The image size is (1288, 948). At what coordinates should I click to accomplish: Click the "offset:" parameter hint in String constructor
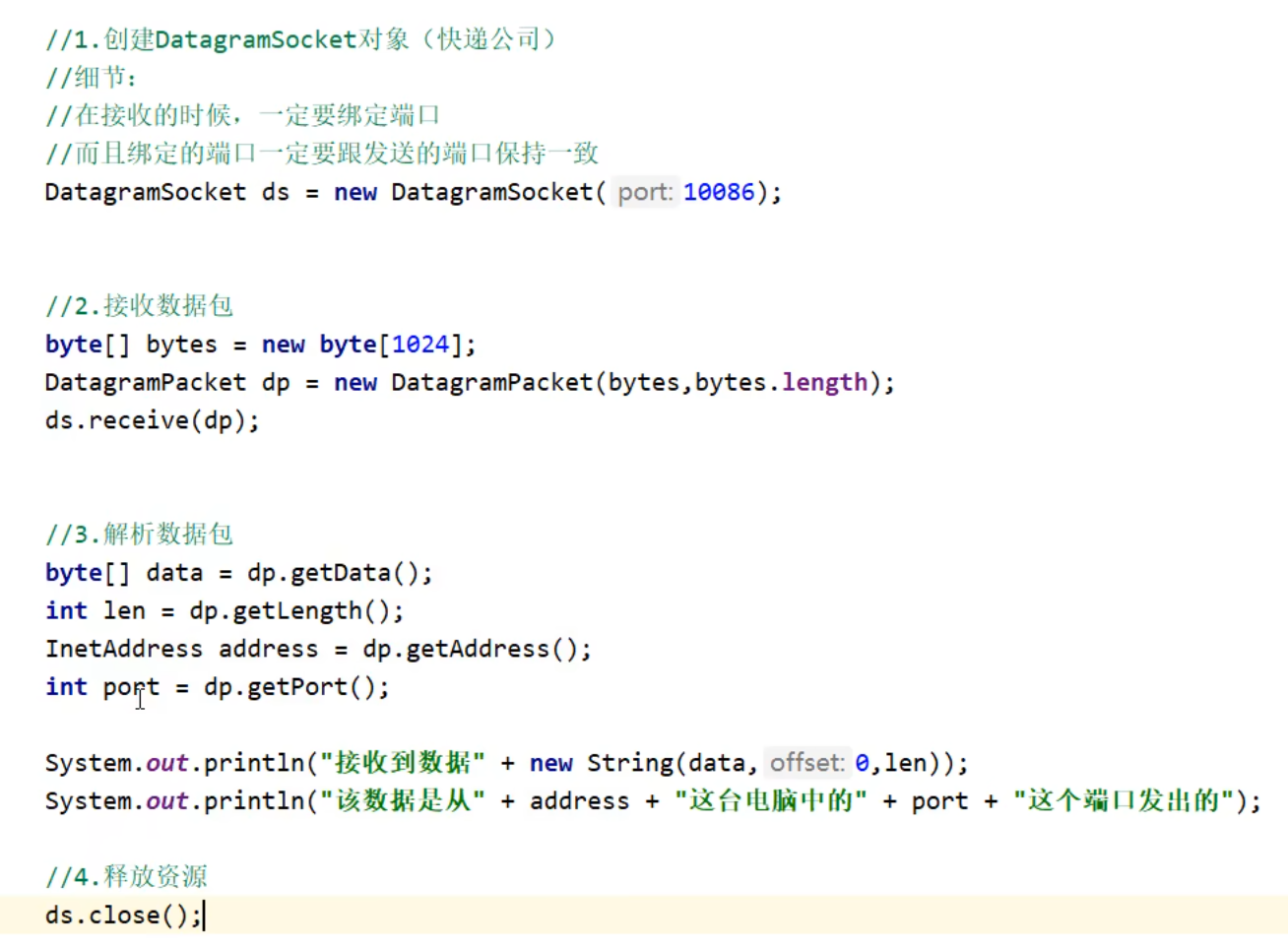click(806, 763)
